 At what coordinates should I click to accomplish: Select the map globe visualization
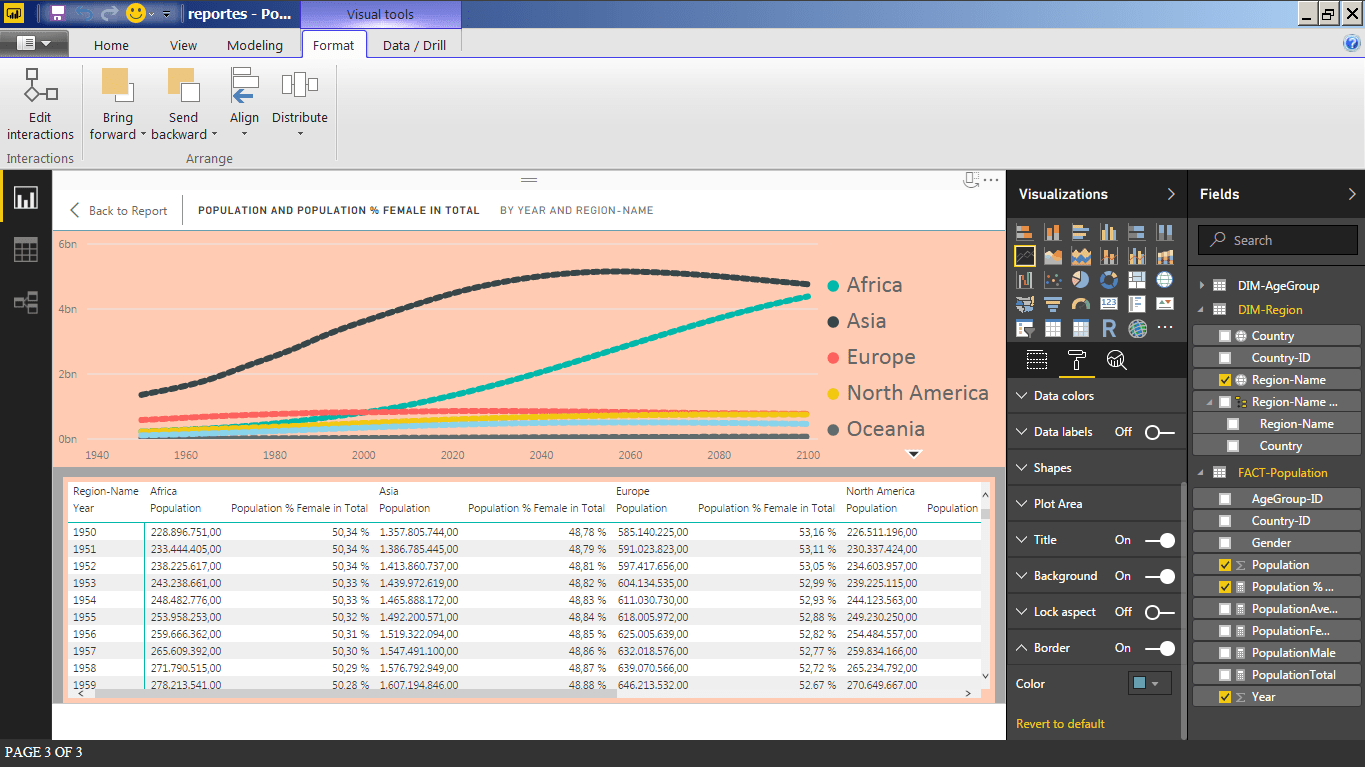point(1165,280)
